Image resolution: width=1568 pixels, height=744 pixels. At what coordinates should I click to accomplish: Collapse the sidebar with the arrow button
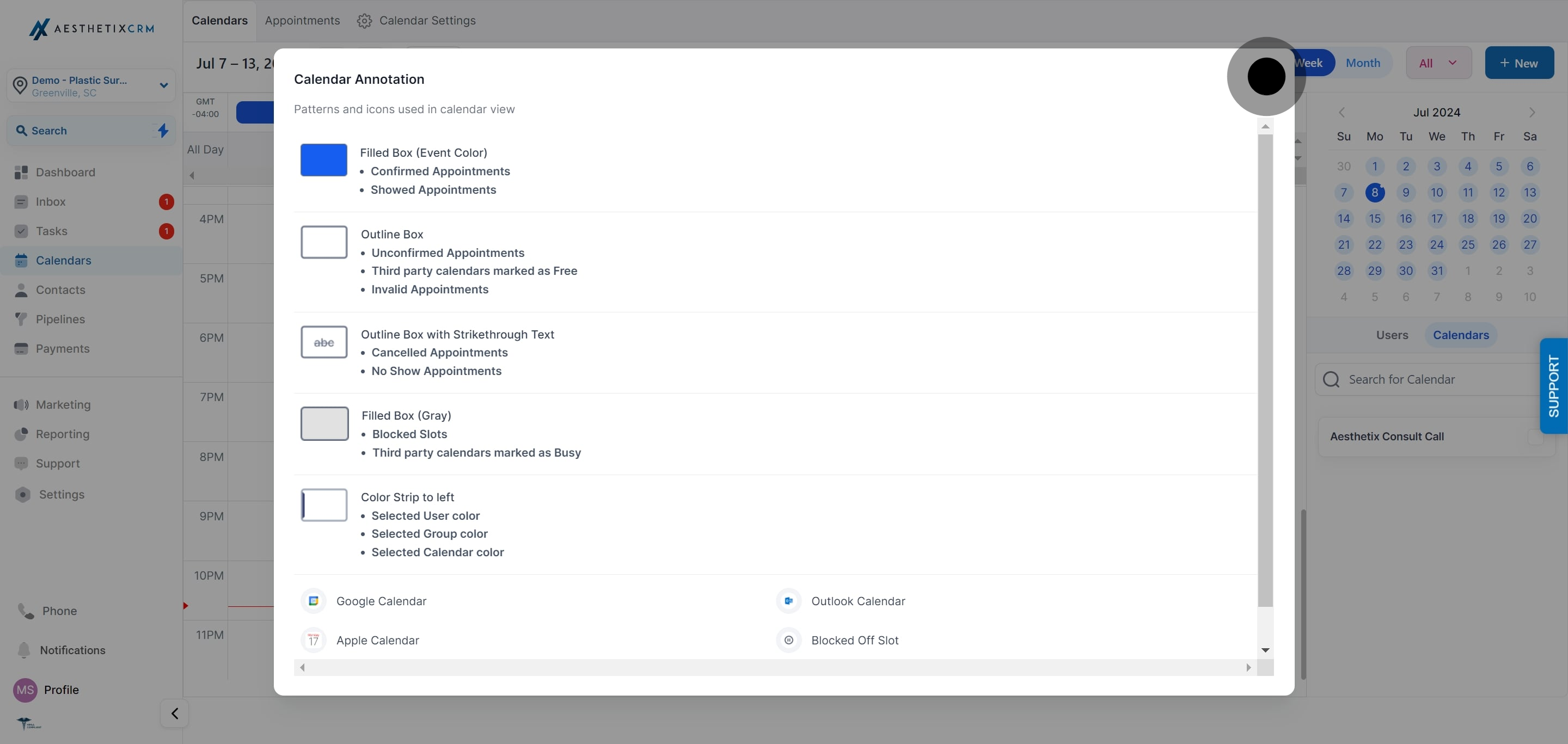click(x=175, y=713)
